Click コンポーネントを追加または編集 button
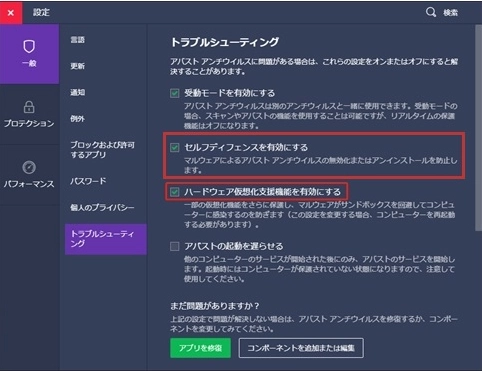Viewport: 482px width, 371px height. pyautogui.click(x=301, y=348)
